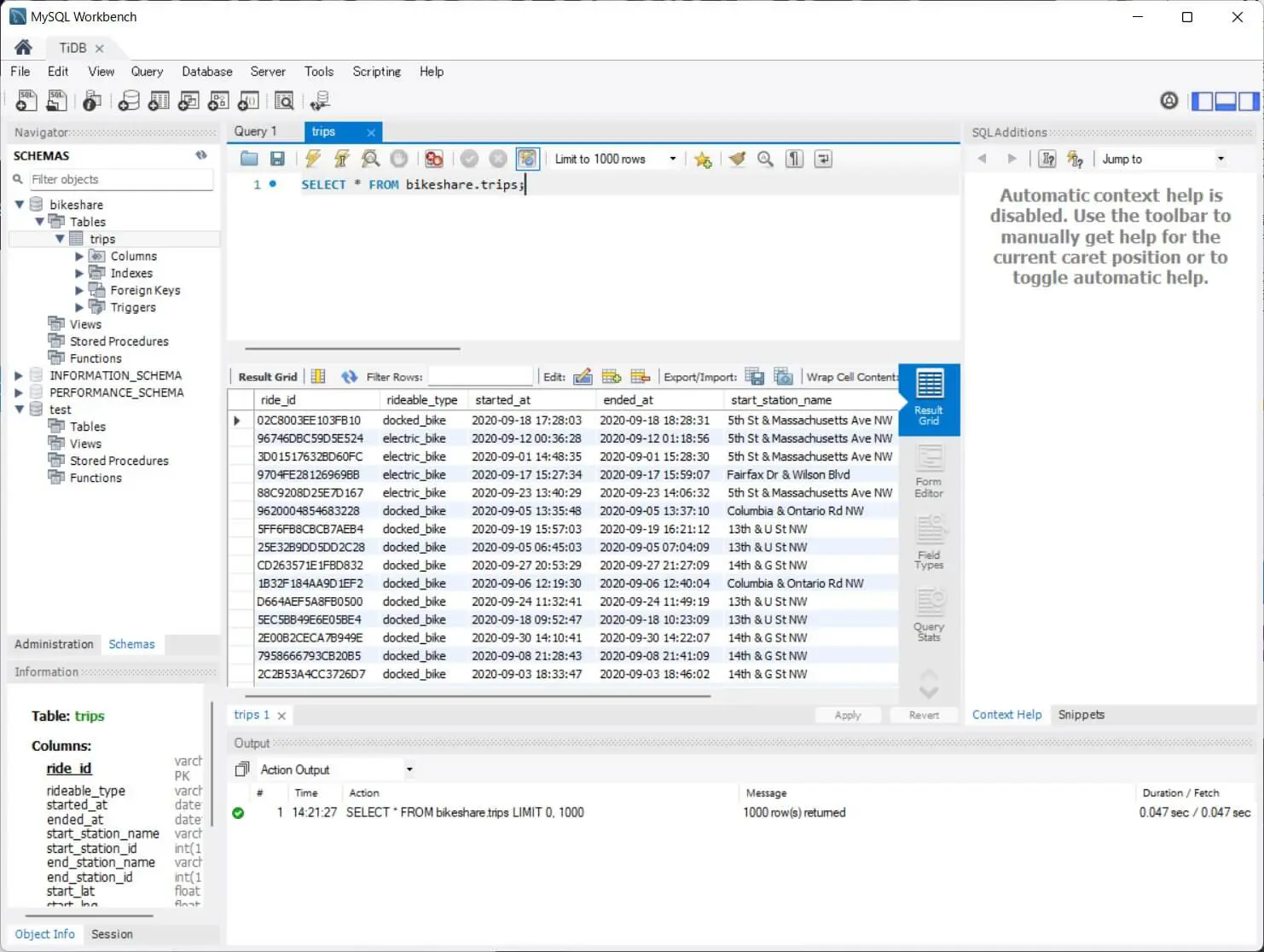This screenshot has width=1264, height=952.
Task: Refresh the result grid data
Action: [349, 377]
